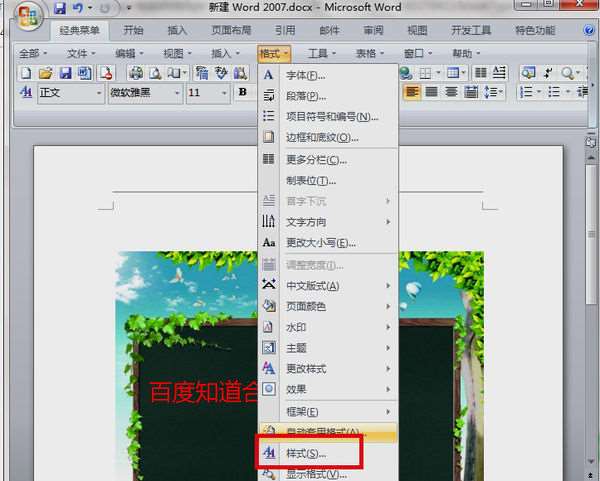The width and height of the screenshot is (600, 481).
Task: Choose 更多分栏(C)... menu item
Action: tap(328, 160)
